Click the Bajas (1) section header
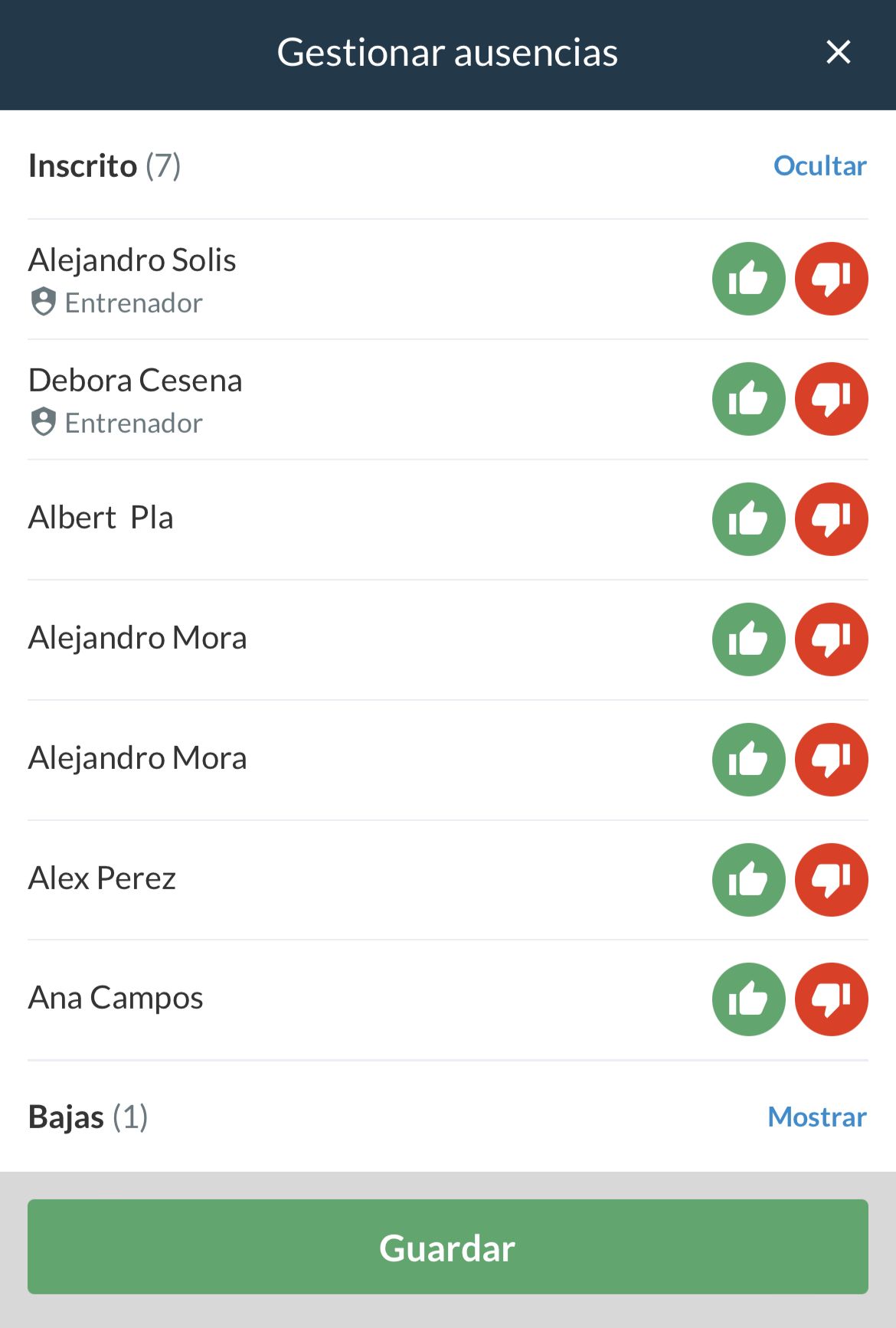896x1328 pixels. point(88,1117)
